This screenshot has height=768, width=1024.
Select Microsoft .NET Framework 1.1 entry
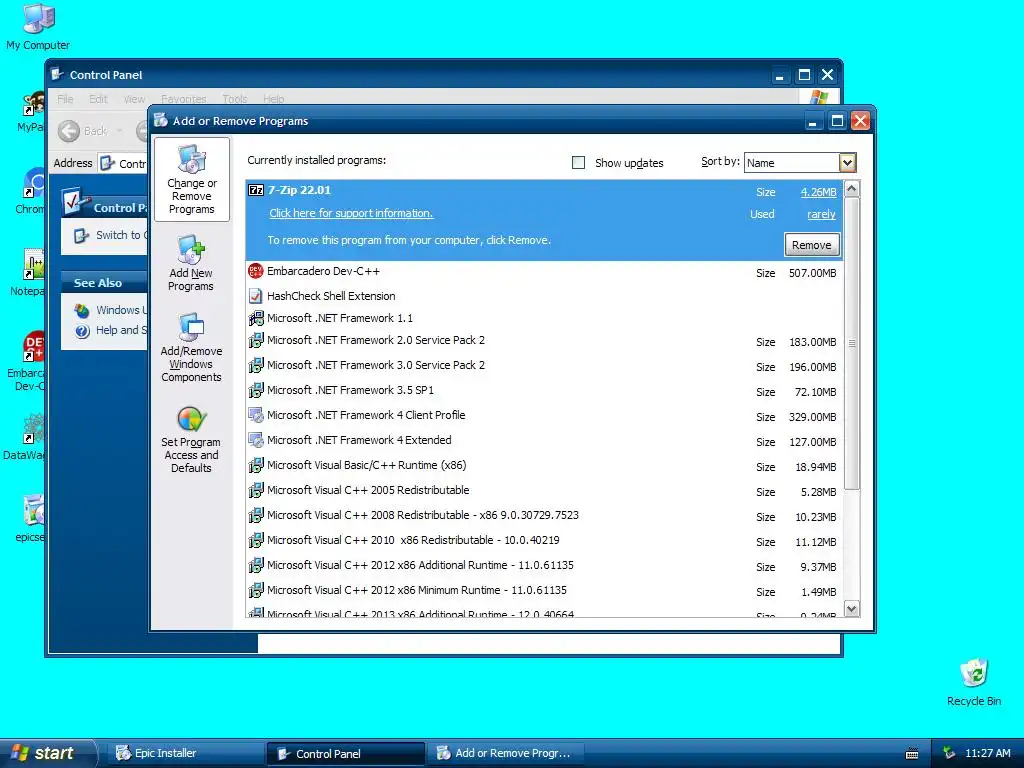pos(544,318)
